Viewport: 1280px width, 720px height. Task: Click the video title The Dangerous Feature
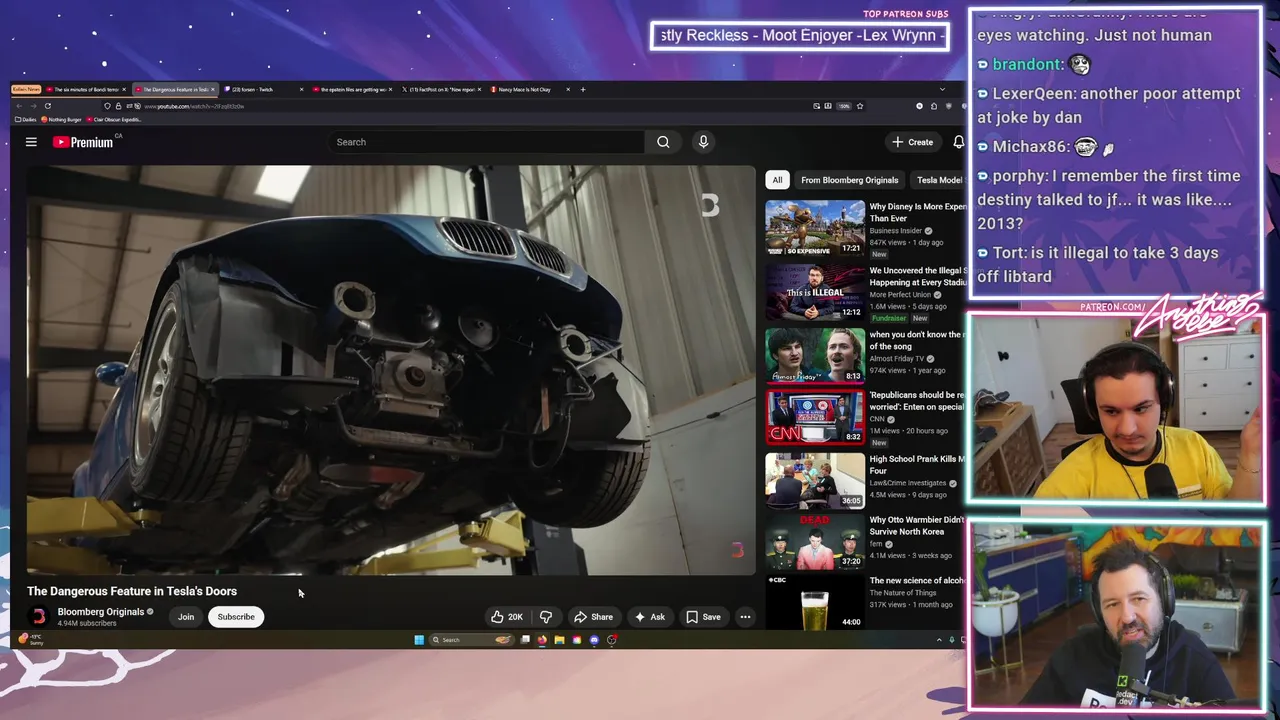[x=132, y=591]
